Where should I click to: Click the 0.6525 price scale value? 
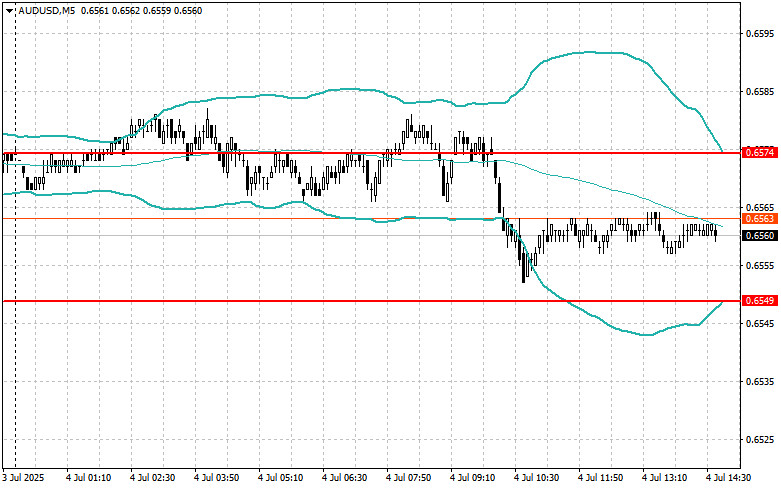[760, 440]
